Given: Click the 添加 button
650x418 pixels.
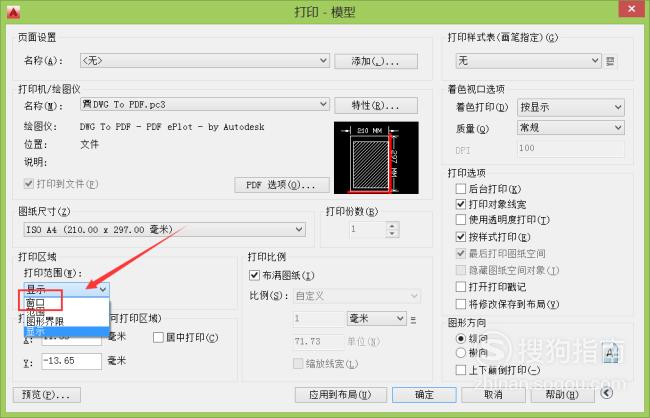Looking at the screenshot, I should click(376, 61).
